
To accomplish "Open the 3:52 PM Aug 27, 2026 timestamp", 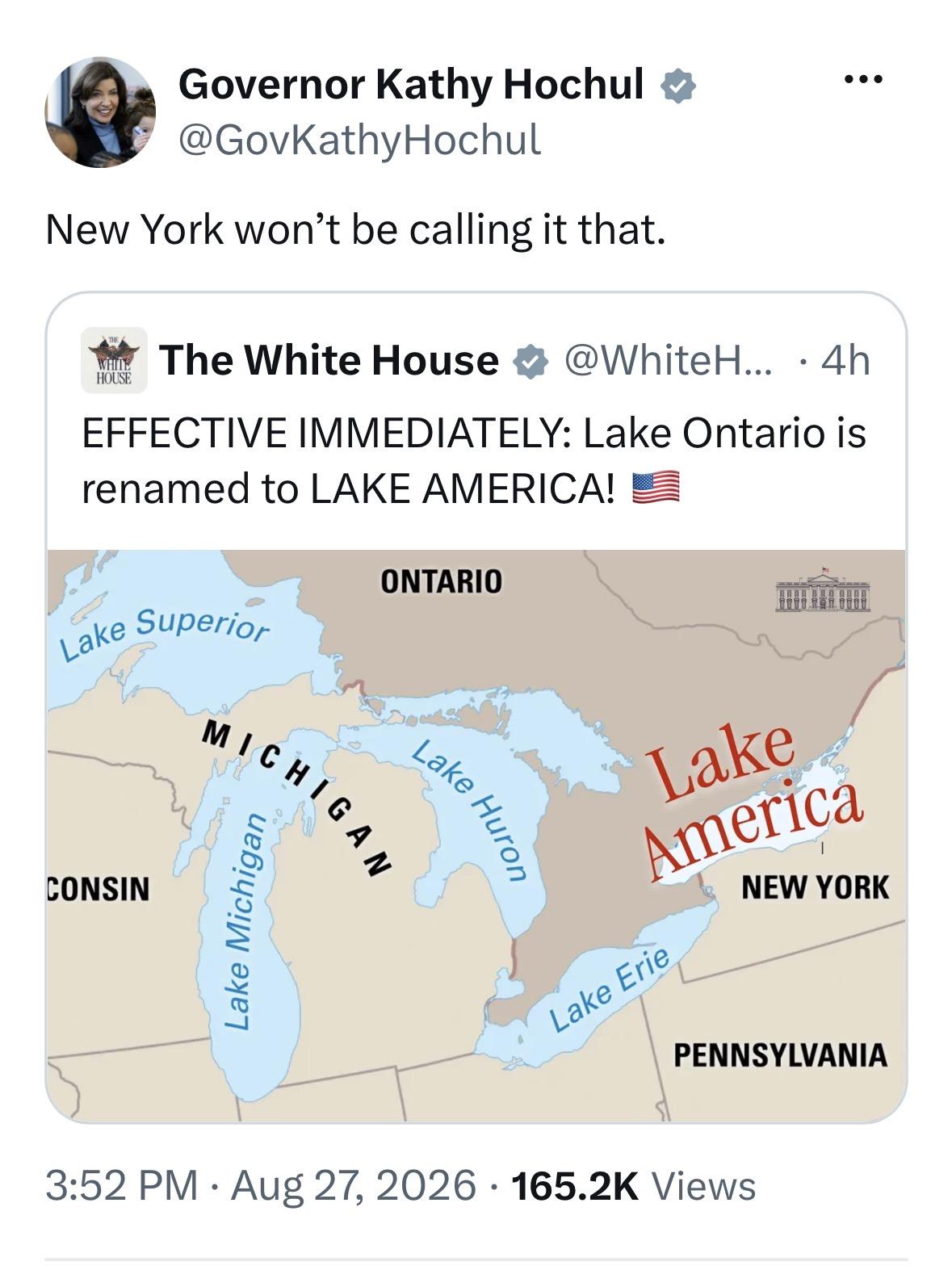I will [261, 1185].
